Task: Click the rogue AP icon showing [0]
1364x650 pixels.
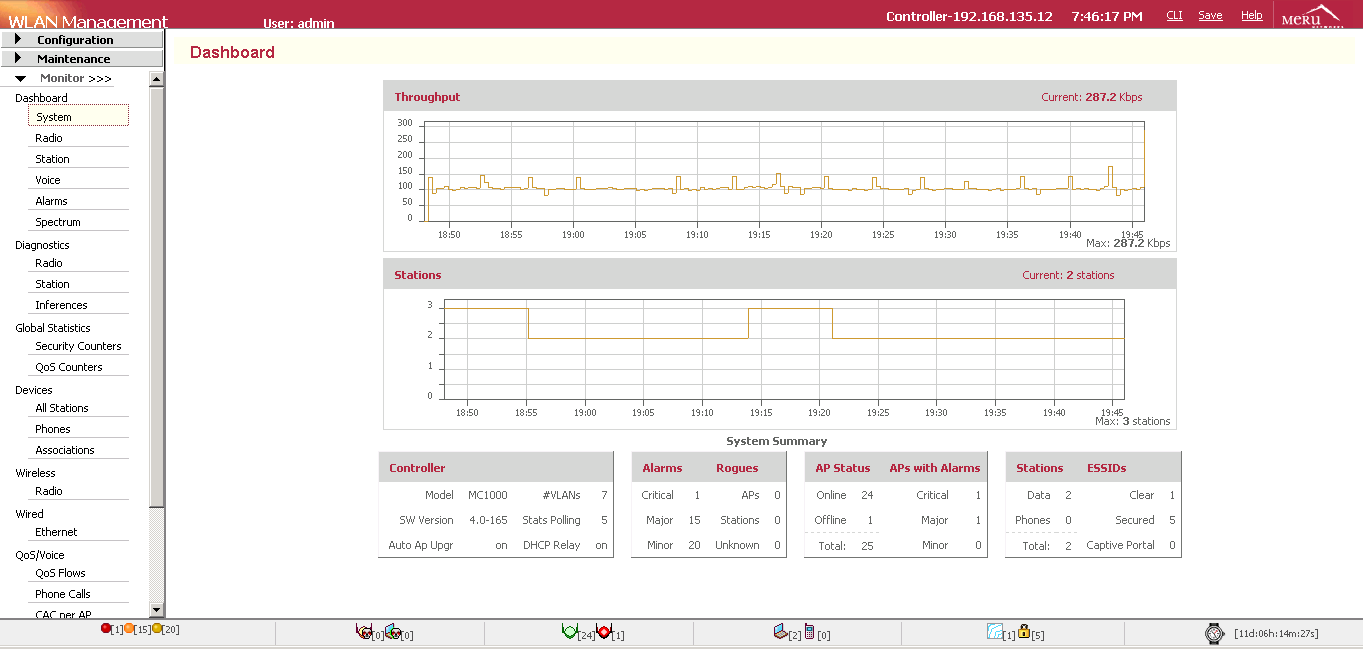Action: (363, 632)
